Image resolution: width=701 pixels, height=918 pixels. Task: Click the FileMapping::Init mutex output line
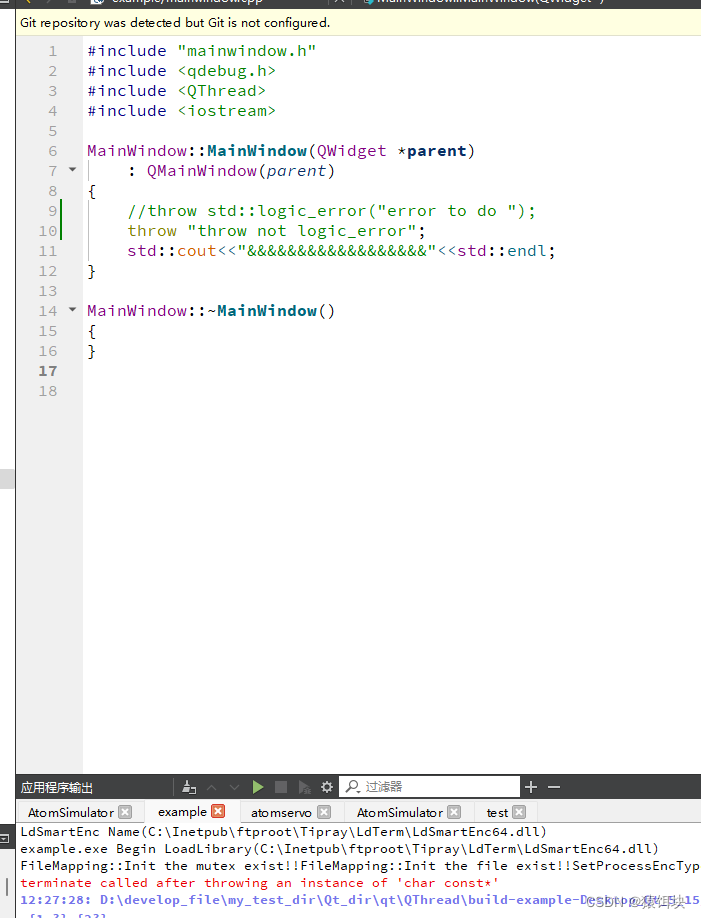[360, 866]
